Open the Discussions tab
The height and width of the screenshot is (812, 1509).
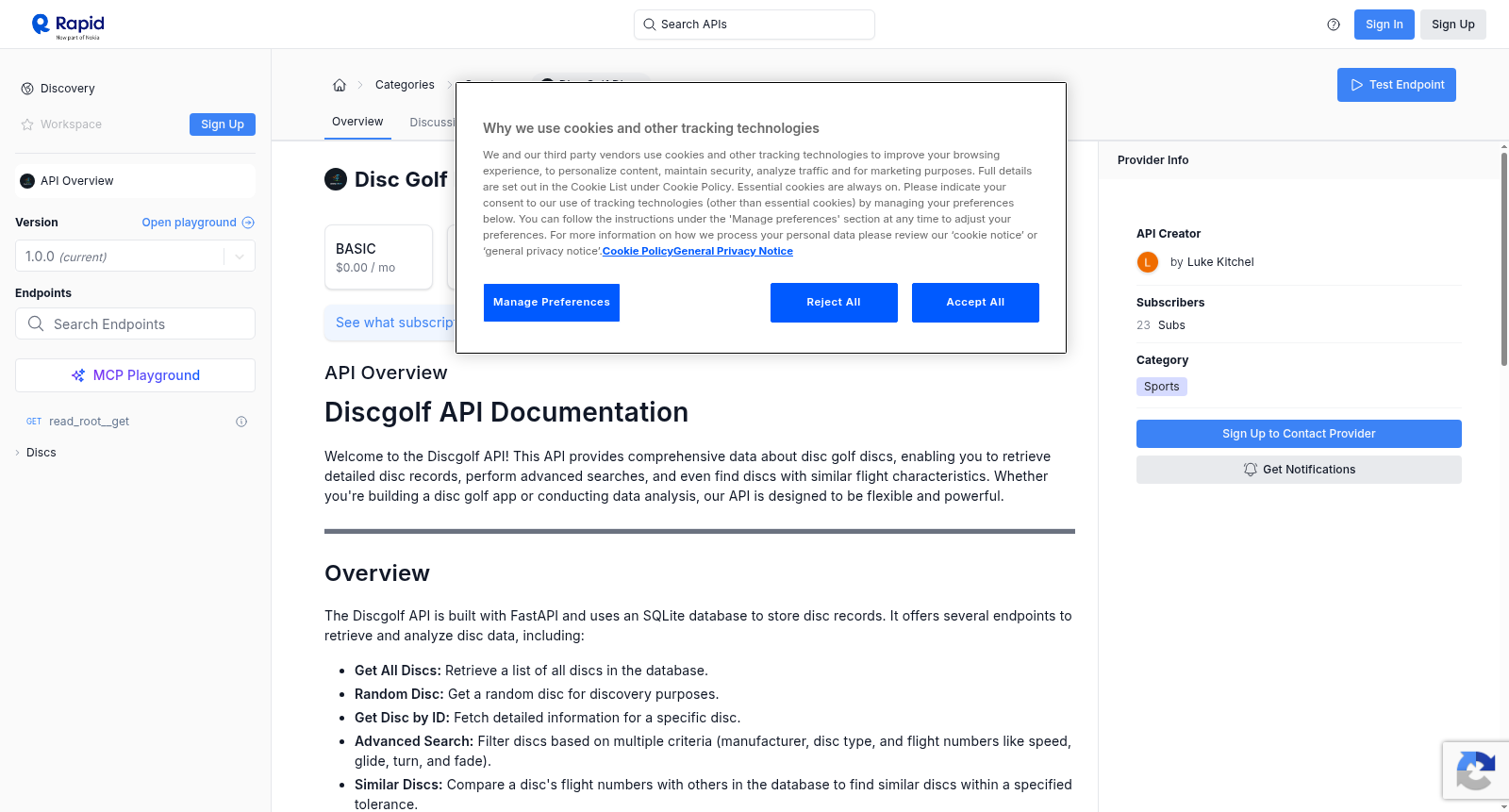pos(434,123)
